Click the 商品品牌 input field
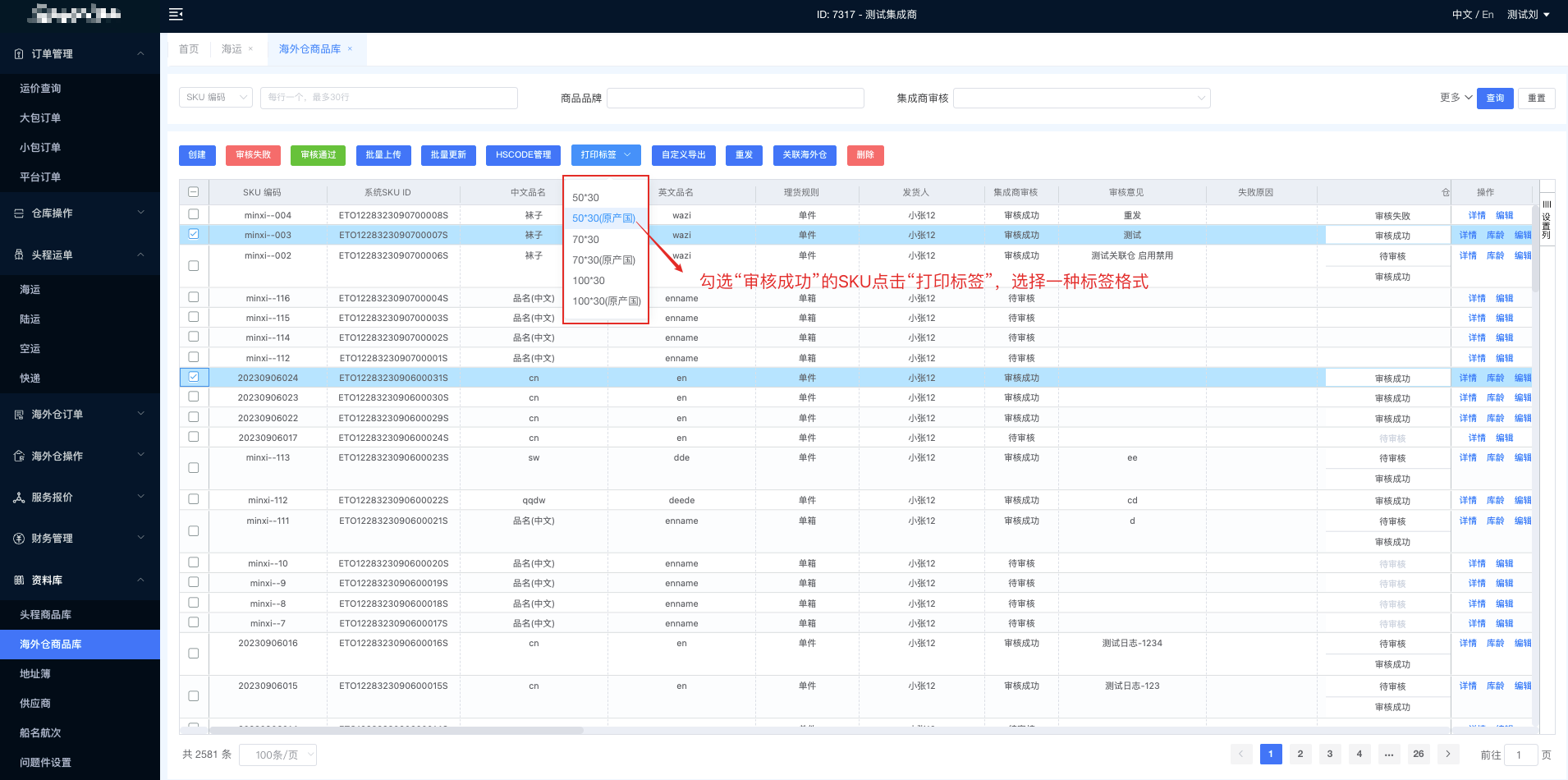1568x780 pixels. pos(735,99)
